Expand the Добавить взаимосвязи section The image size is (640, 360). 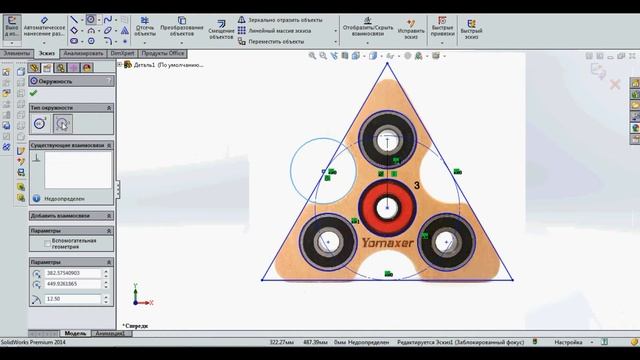[109, 216]
